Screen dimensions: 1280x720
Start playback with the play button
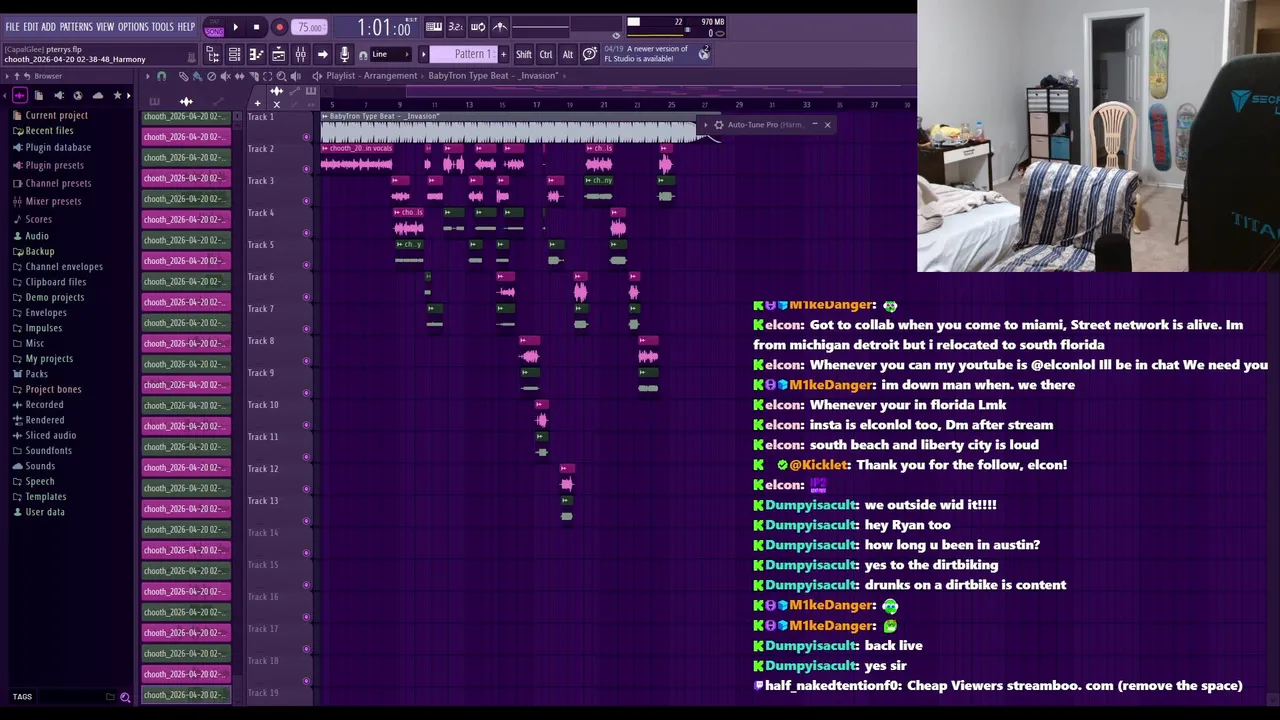click(236, 27)
